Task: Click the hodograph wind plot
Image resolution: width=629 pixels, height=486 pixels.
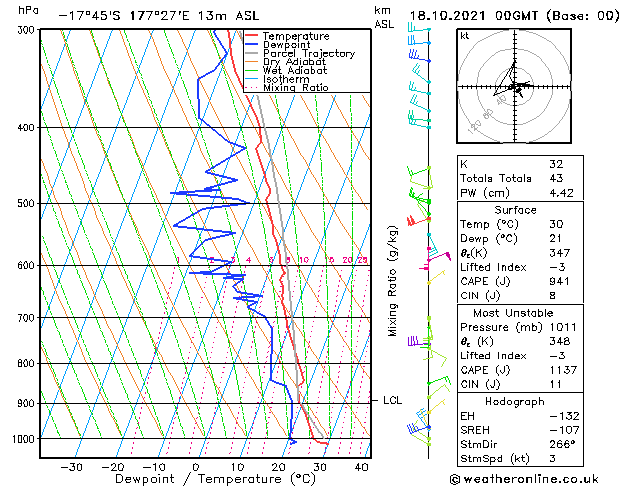Action: 514,86
